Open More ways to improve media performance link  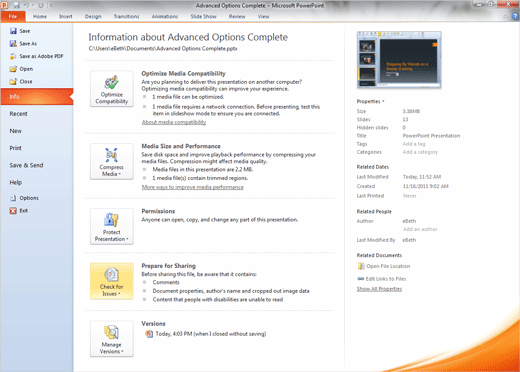coord(193,187)
